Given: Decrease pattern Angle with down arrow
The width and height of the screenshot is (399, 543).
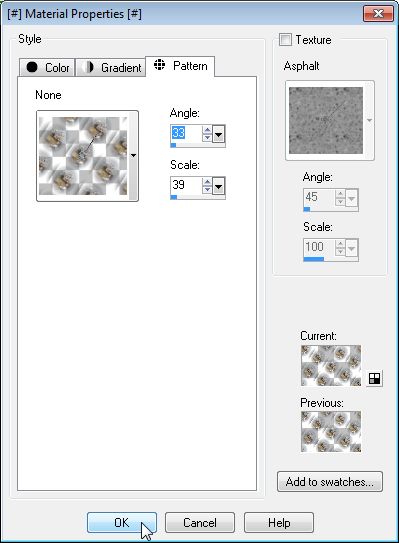Looking at the screenshot, I should pos(207,137).
